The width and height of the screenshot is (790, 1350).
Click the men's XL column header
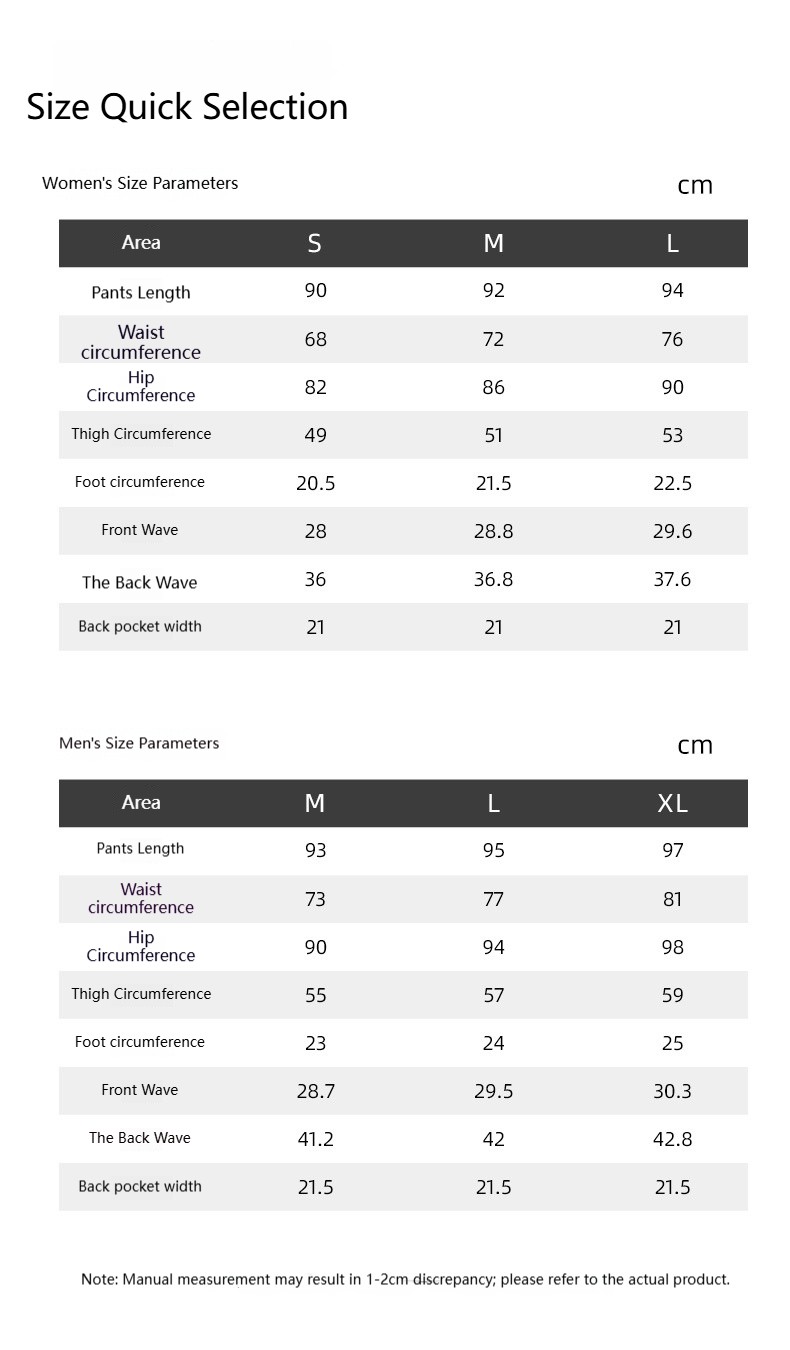(673, 803)
